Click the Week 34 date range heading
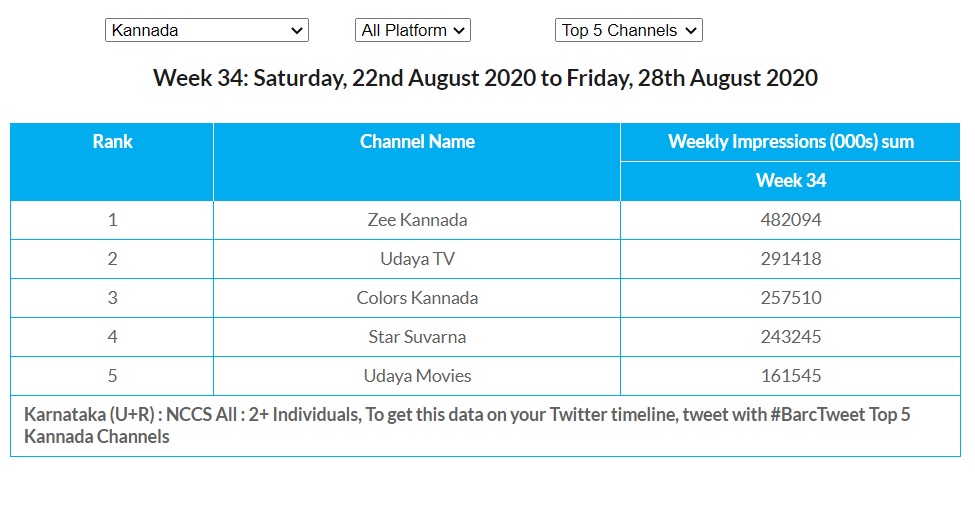975x507 pixels. pos(485,78)
